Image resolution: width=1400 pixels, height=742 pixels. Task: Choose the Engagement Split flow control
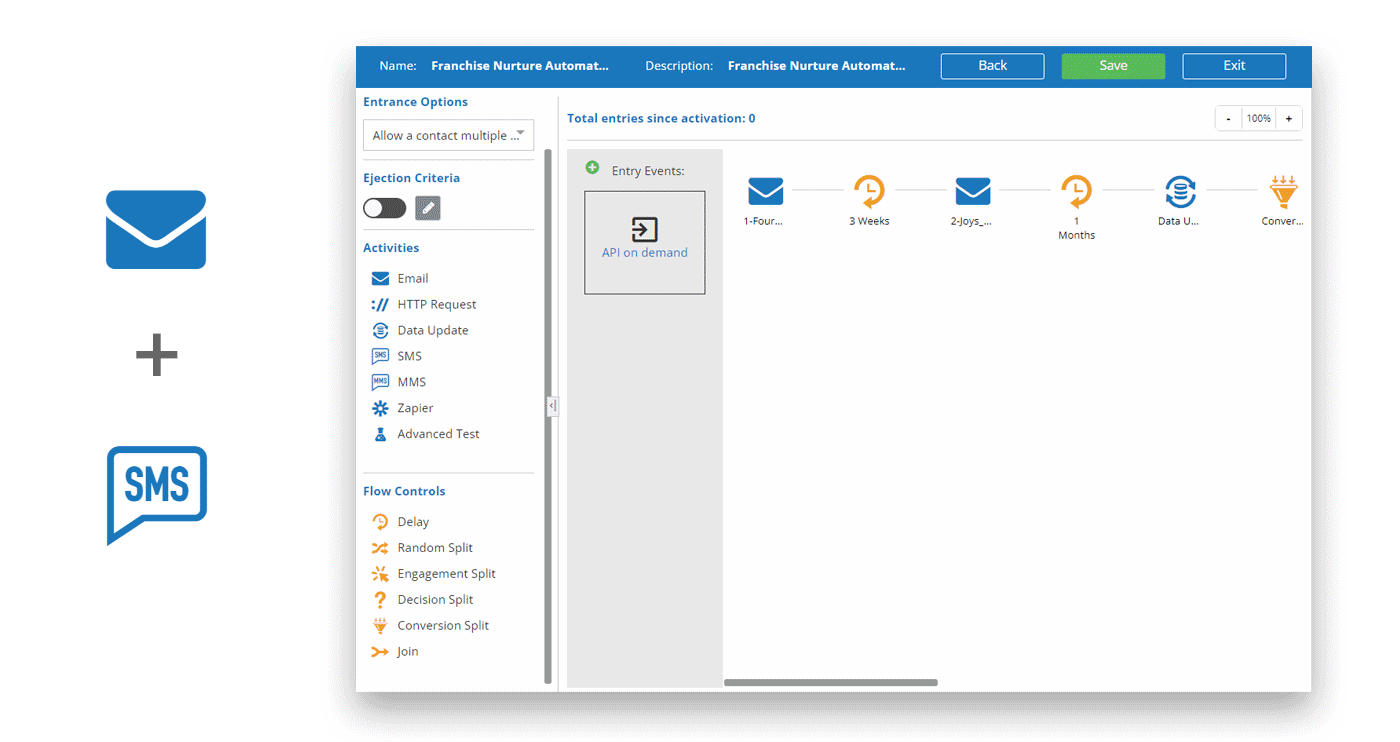[x=446, y=574]
